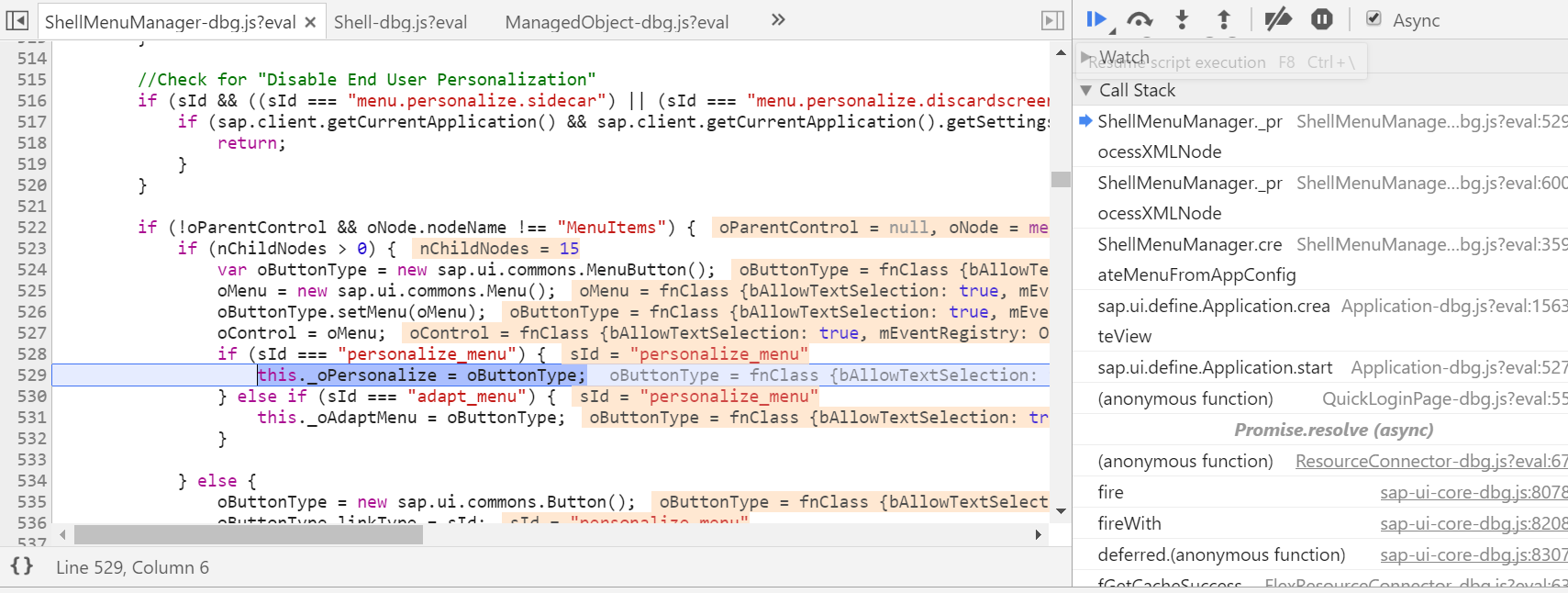Pretty print the source with braces icon
The image size is (1568, 593).
[x=22, y=566]
